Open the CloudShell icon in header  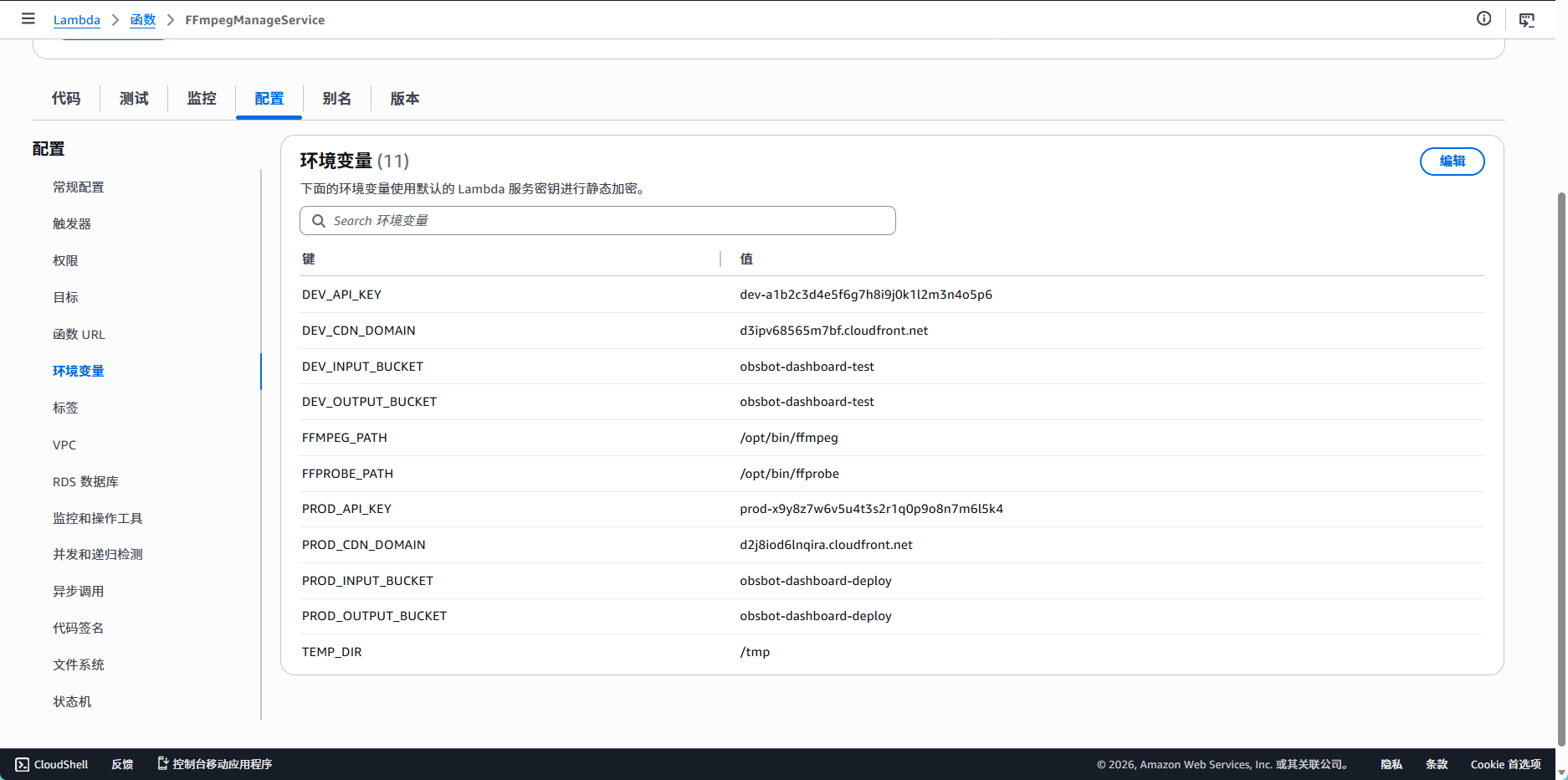(x=1527, y=20)
